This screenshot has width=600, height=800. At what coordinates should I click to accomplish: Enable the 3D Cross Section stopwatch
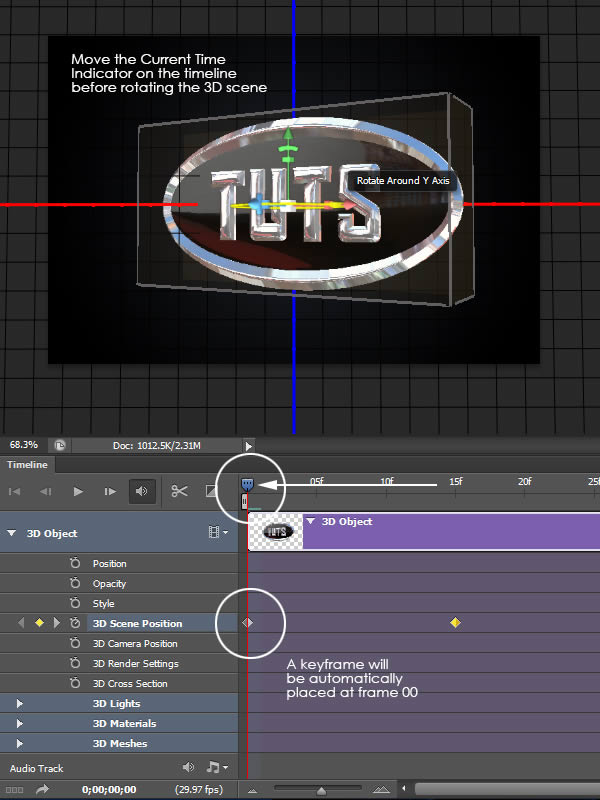click(x=75, y=683)
